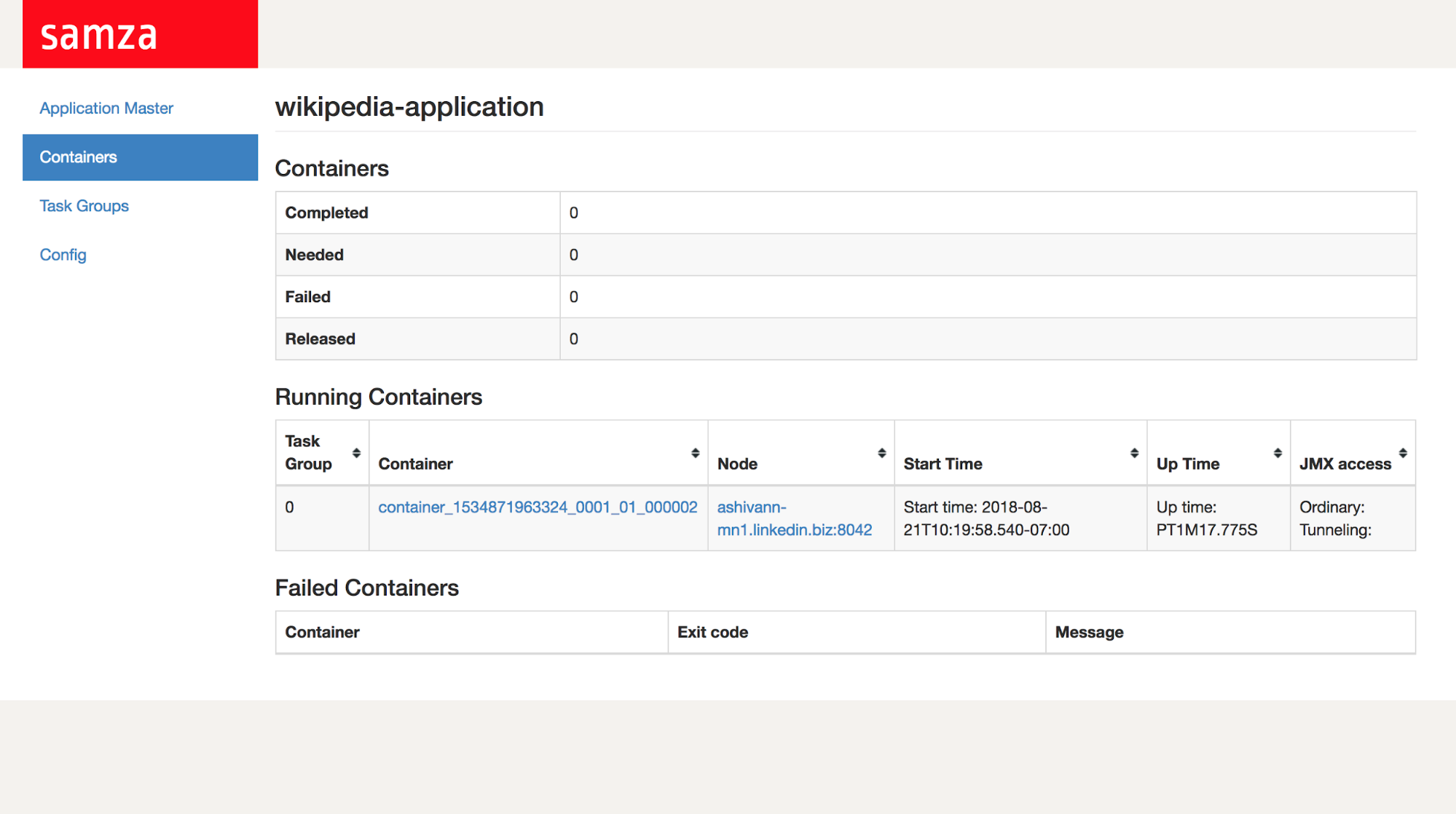Click the Node column header text

point(737,464)
